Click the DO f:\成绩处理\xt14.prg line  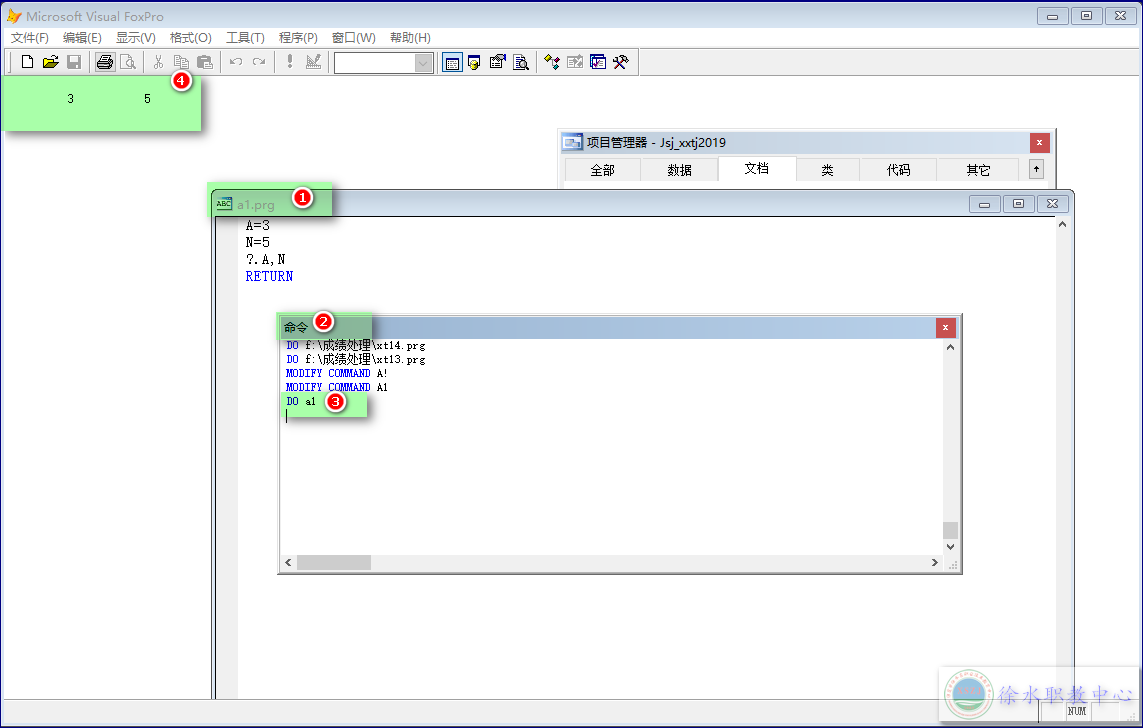[x=356, y=345]
